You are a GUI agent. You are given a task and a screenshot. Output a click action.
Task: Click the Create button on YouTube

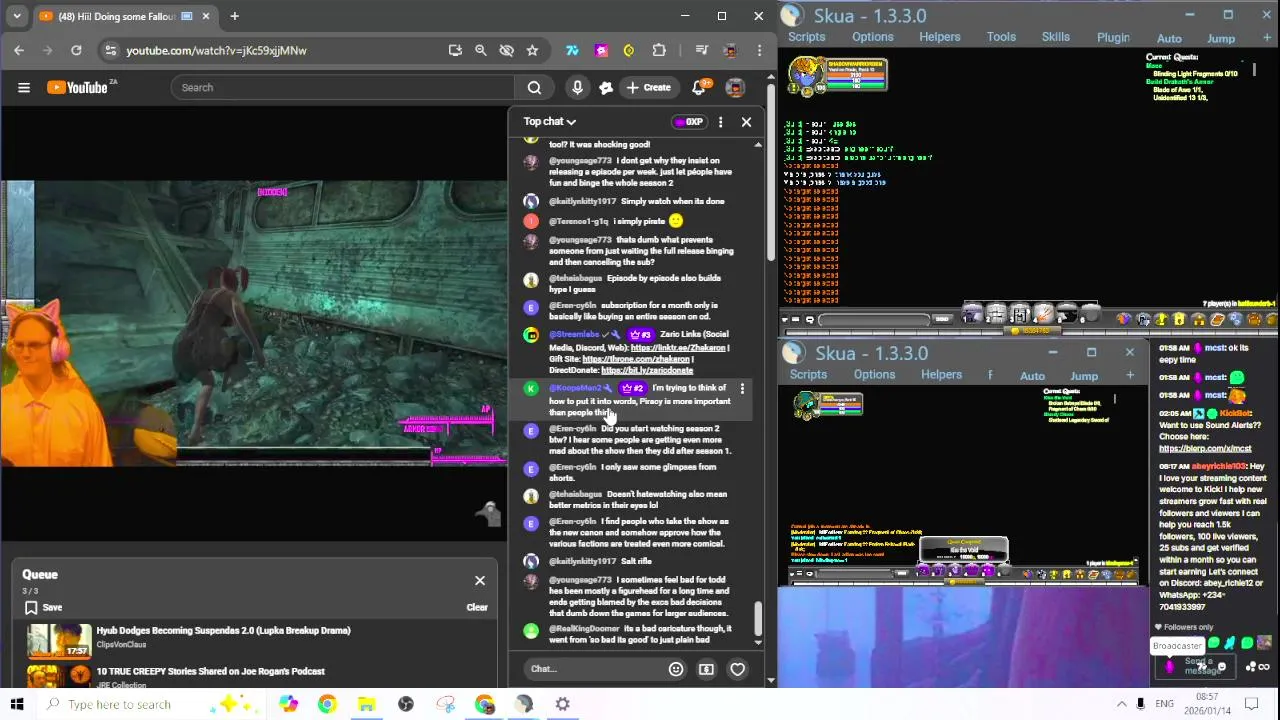[x=648, y=87]
